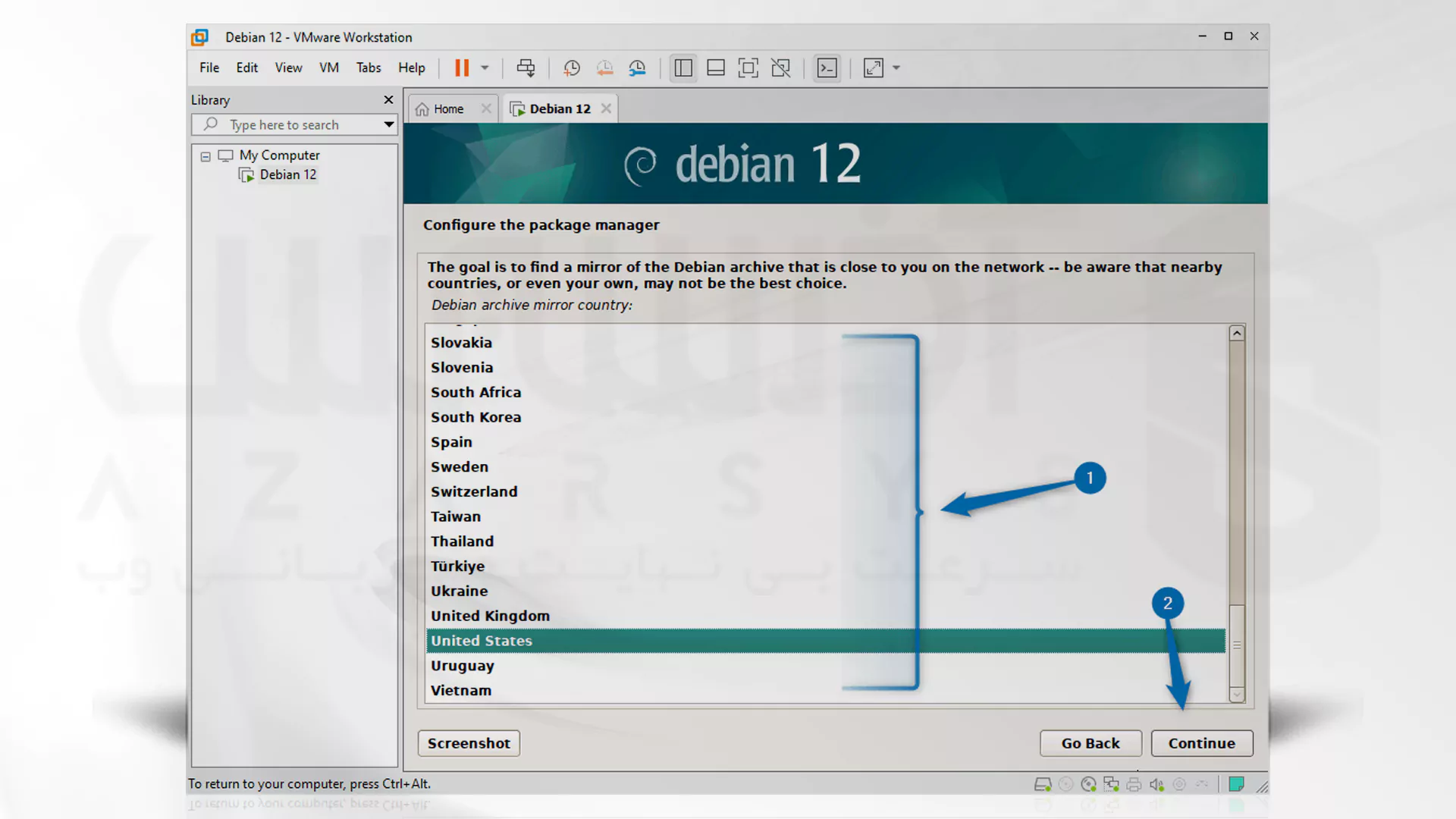Close the Debian 12 tab
This screenshot has width=1456, height=819.
tap(606, 109)
